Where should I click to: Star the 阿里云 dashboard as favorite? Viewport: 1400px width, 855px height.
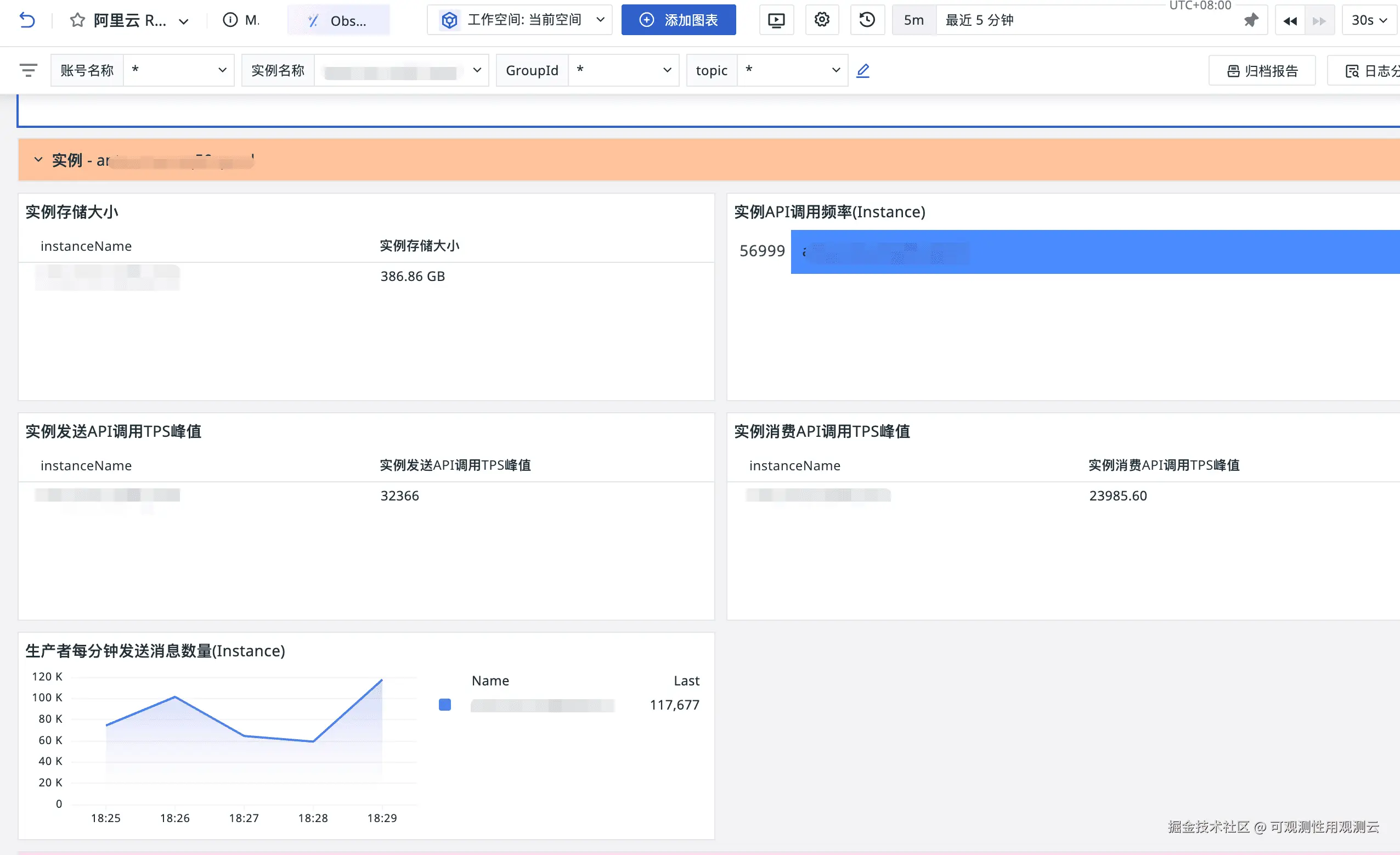[x=77, y=20]
